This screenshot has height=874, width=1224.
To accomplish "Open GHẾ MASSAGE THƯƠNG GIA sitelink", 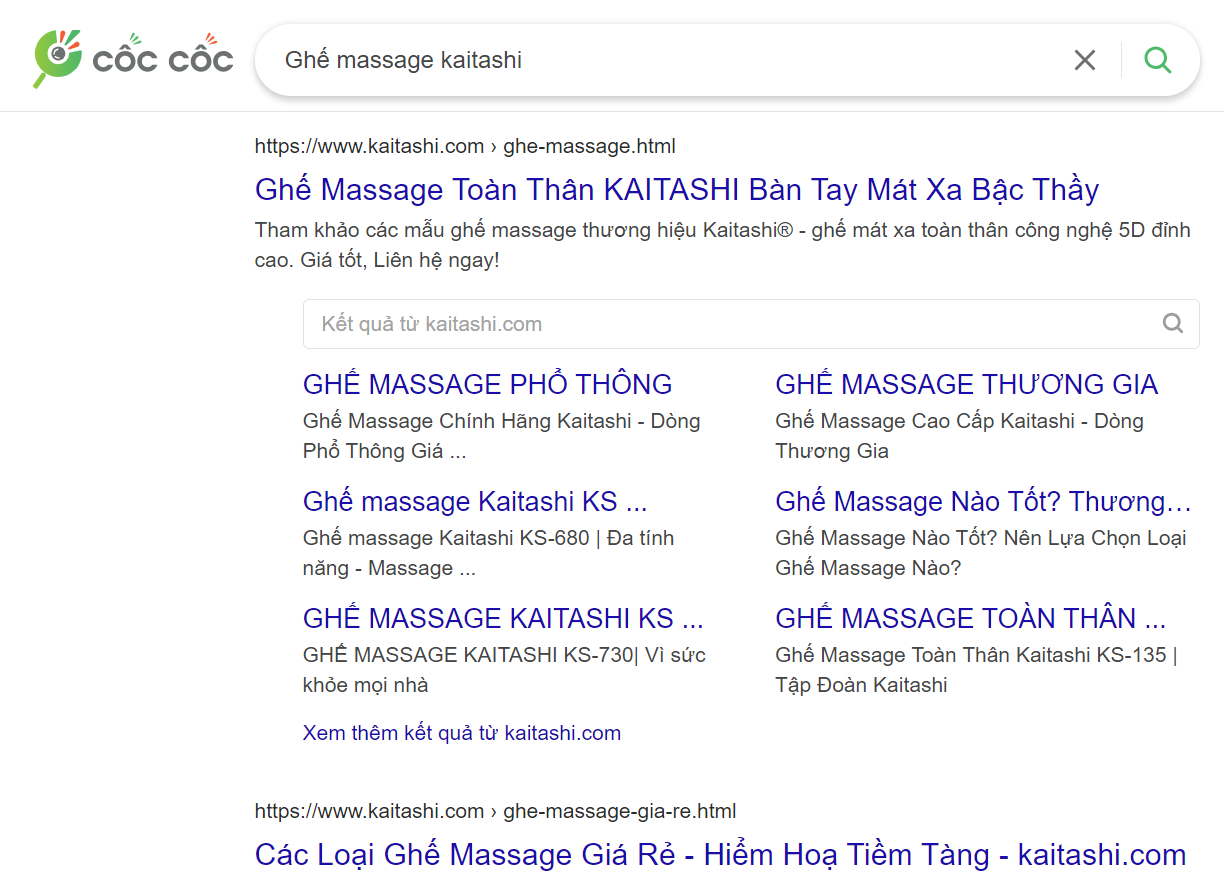I will (967, 384).
